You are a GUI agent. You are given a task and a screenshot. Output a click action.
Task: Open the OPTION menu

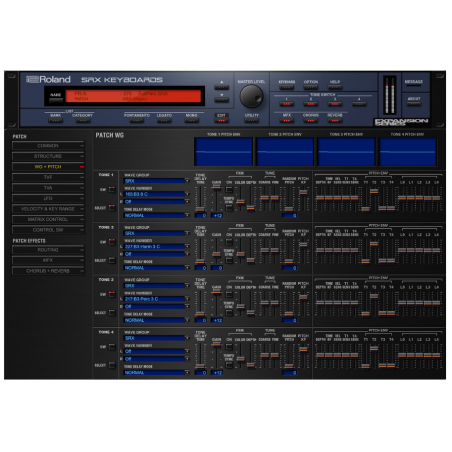click(311, 87)
